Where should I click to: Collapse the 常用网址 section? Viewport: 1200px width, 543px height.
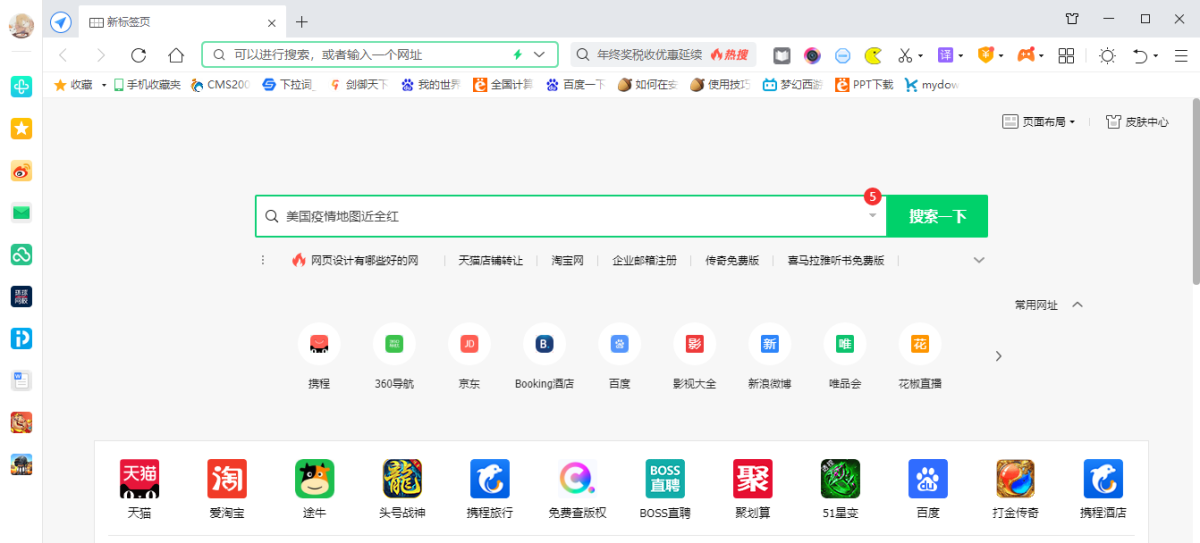[x=1077, y=305]
